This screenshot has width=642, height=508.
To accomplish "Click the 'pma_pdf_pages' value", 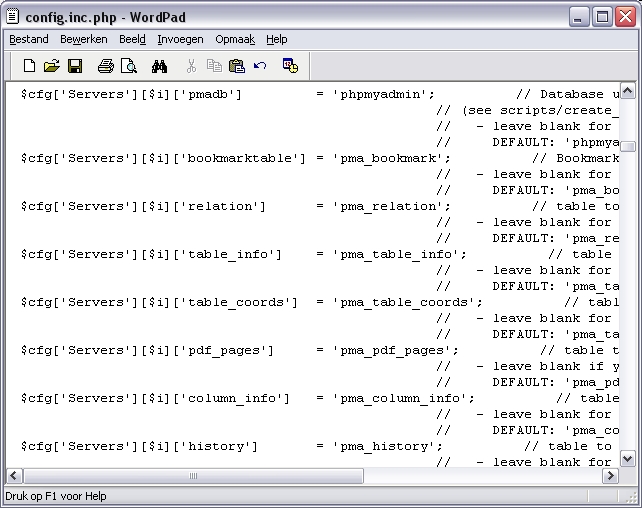I will coord(396,350).
